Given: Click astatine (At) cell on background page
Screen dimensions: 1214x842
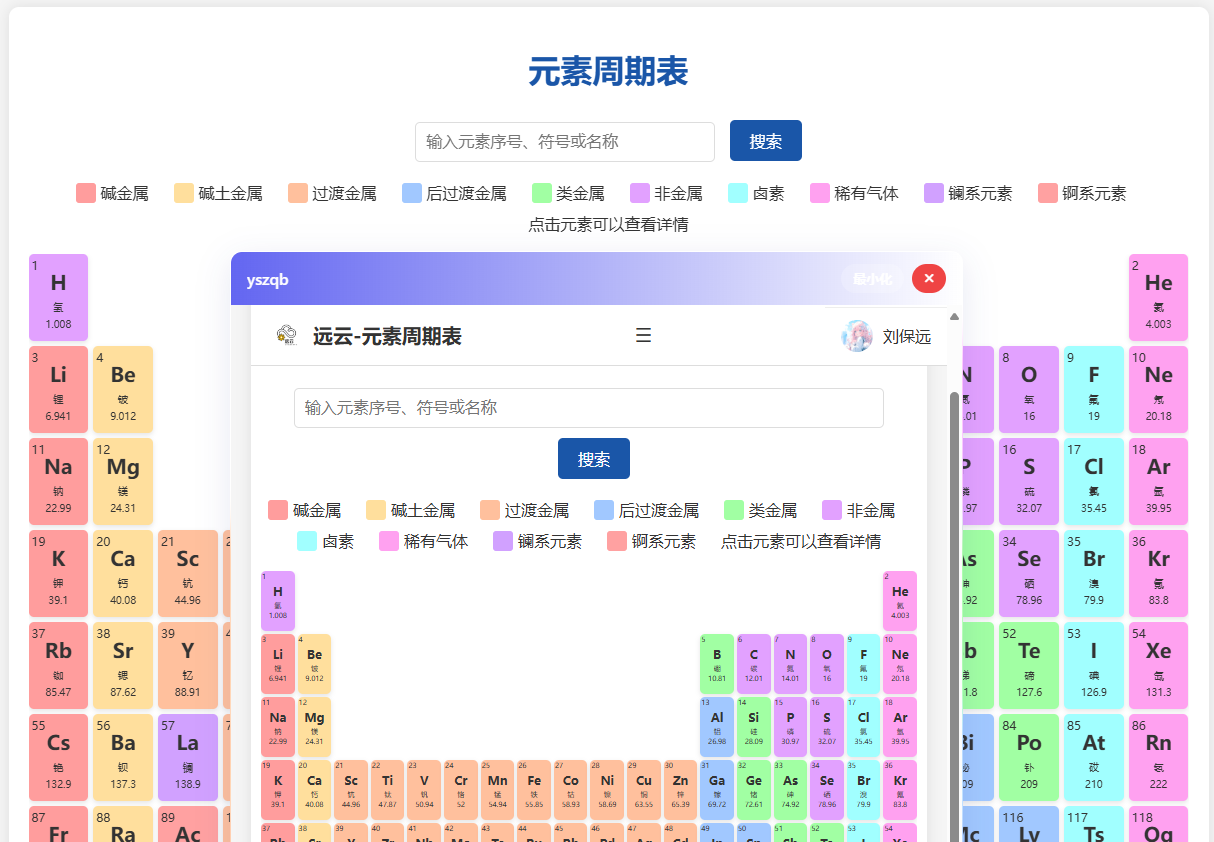Looking at the screenshot, I should pos(1094,757).
